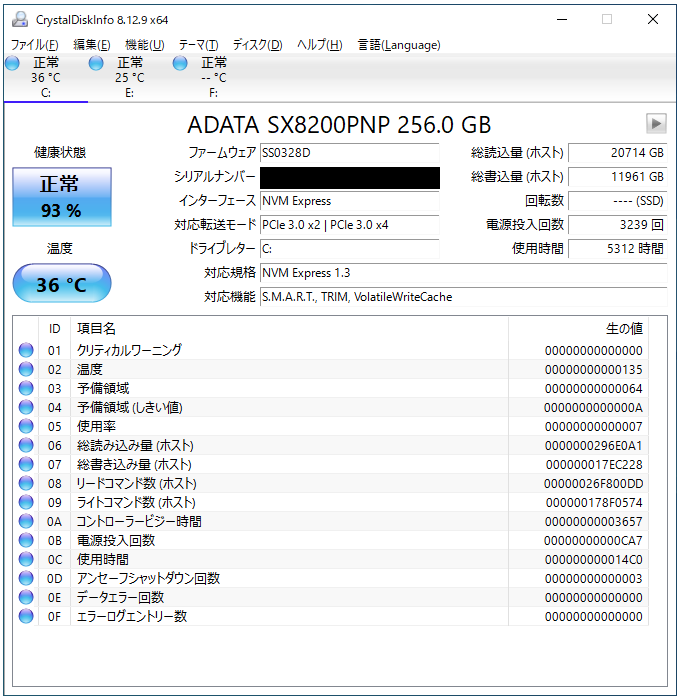Open the テーマ(T) menu
Viewport: 679px width, 700px height.
(198, 45)
